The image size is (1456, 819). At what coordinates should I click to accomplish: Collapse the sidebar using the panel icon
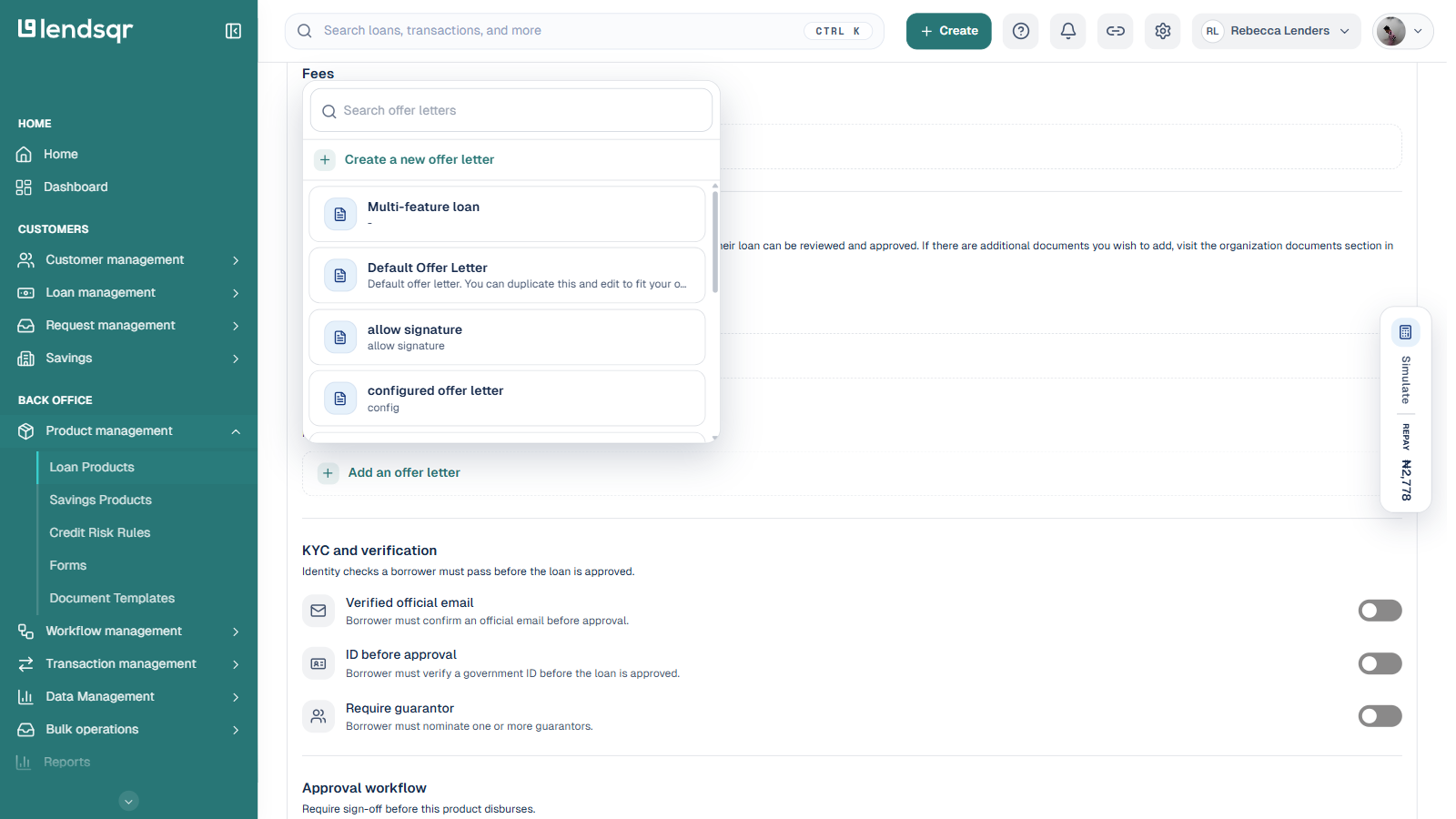pos(233,31)
